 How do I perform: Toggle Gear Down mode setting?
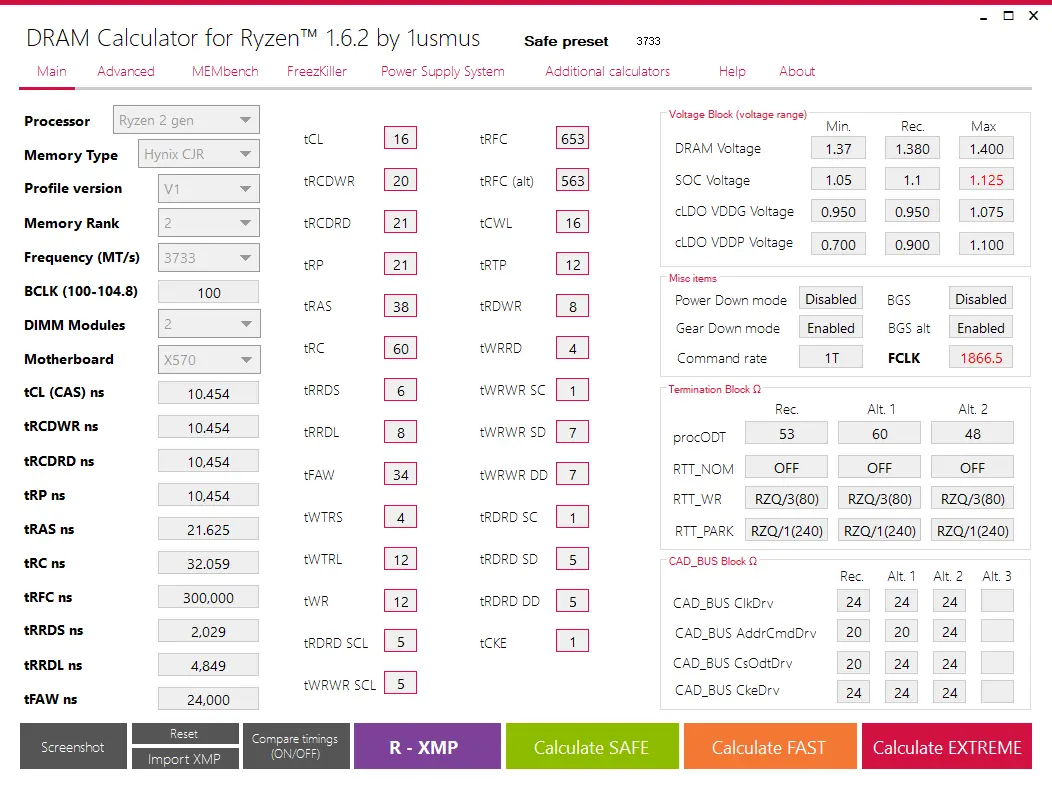[x=830, y=327]
